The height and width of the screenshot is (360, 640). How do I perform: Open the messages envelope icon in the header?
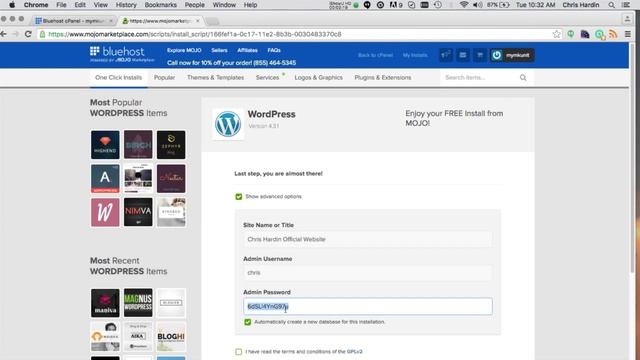click(x=463, y=55)
